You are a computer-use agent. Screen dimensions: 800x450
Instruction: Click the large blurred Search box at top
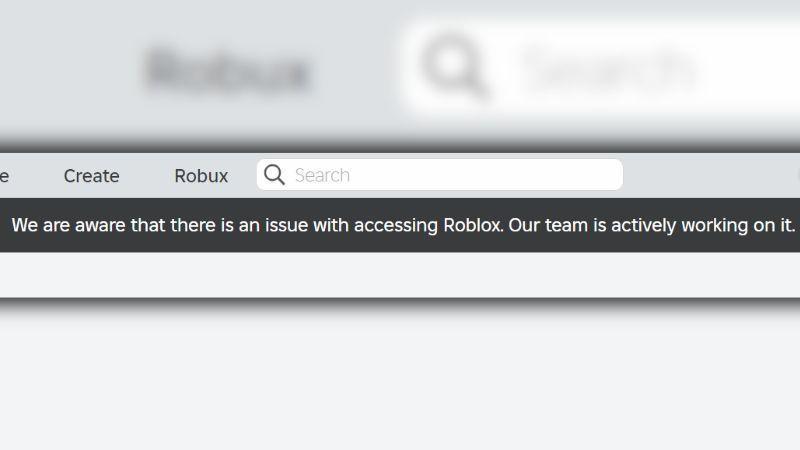tap(602, 66)
